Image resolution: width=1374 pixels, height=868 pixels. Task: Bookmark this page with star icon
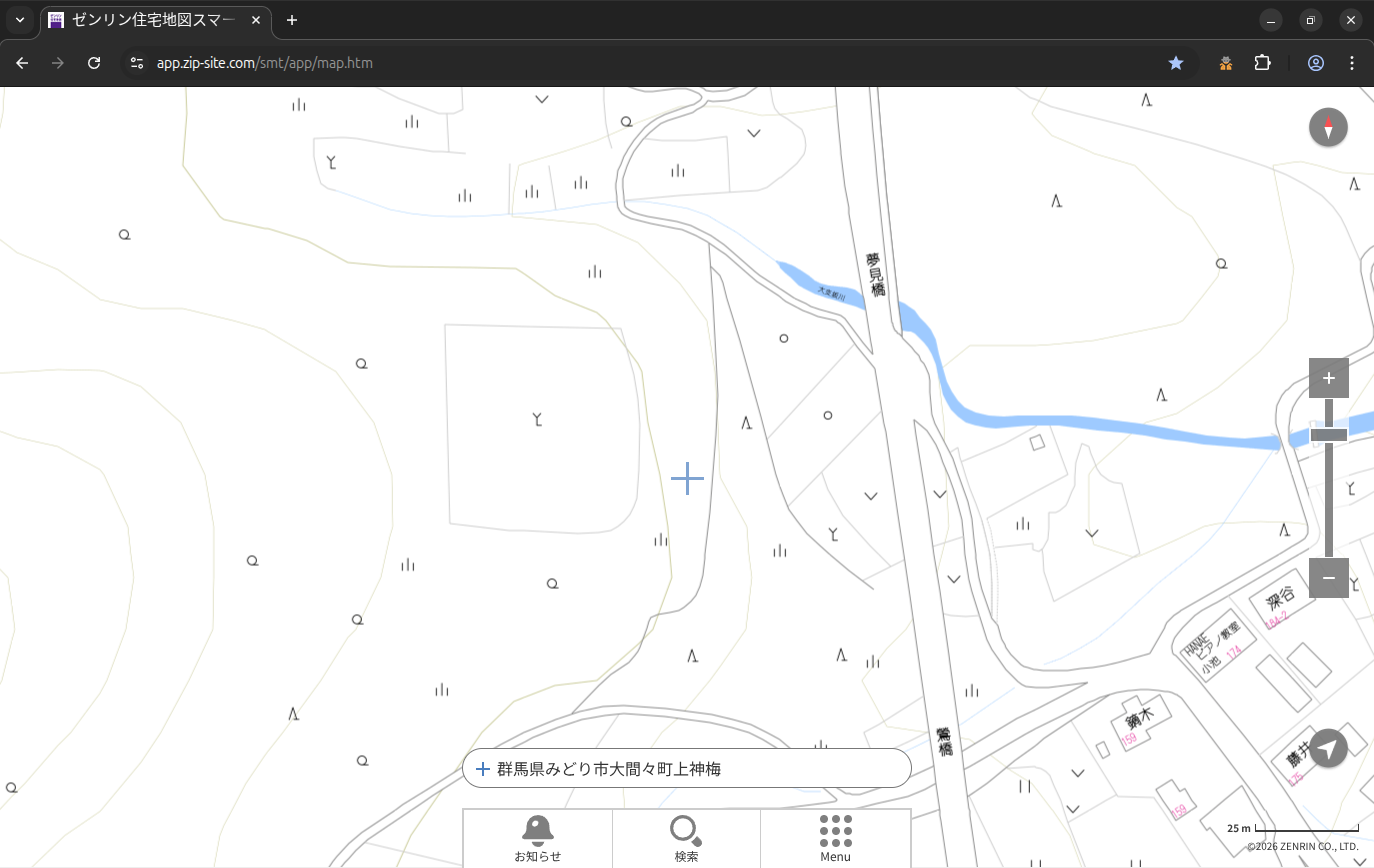(1176, 63)
